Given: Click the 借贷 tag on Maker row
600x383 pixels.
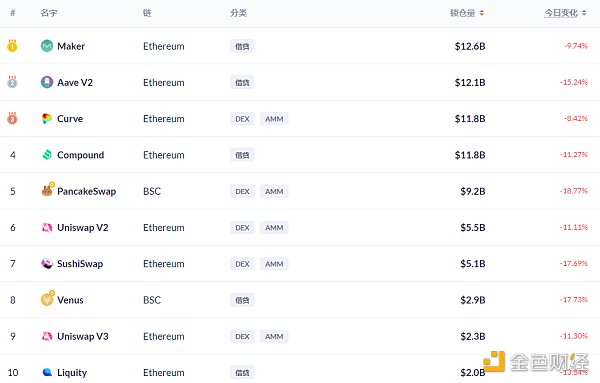Looking at the screenshot, I should tap(242, 46).
